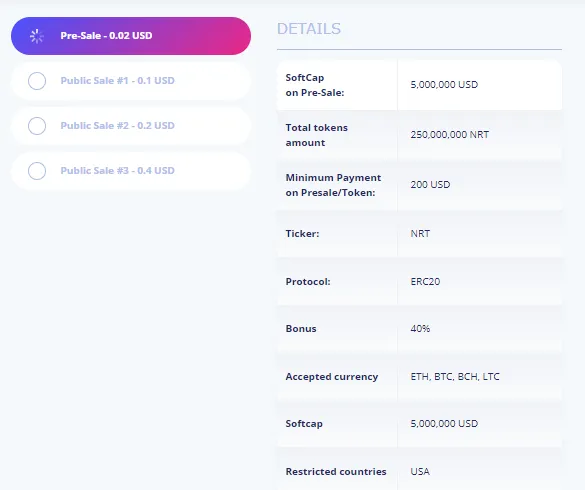Click the Restricted countries label
585x490 pixels.
pos(336,472)
